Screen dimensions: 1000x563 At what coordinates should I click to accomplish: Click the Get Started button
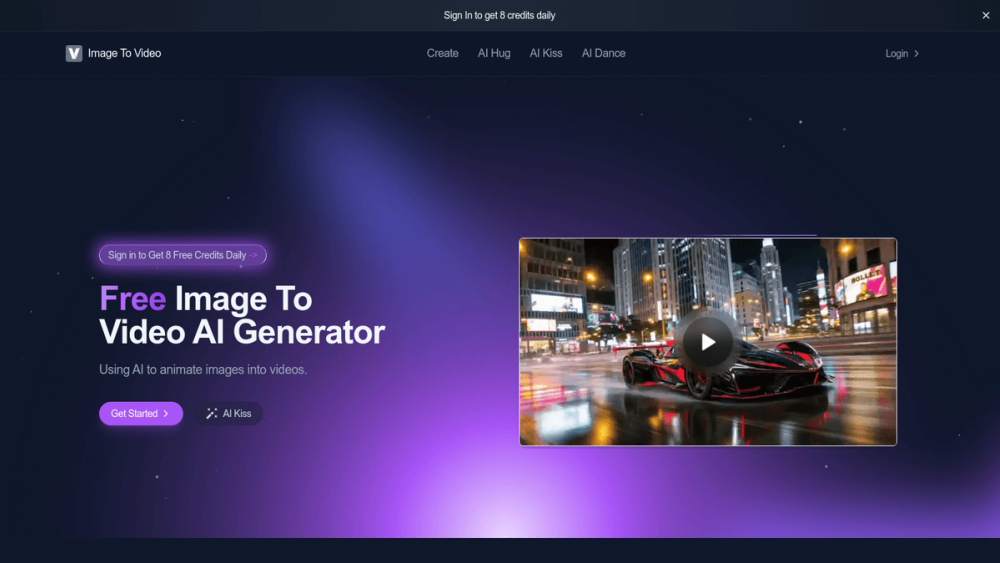click(141, 413)
